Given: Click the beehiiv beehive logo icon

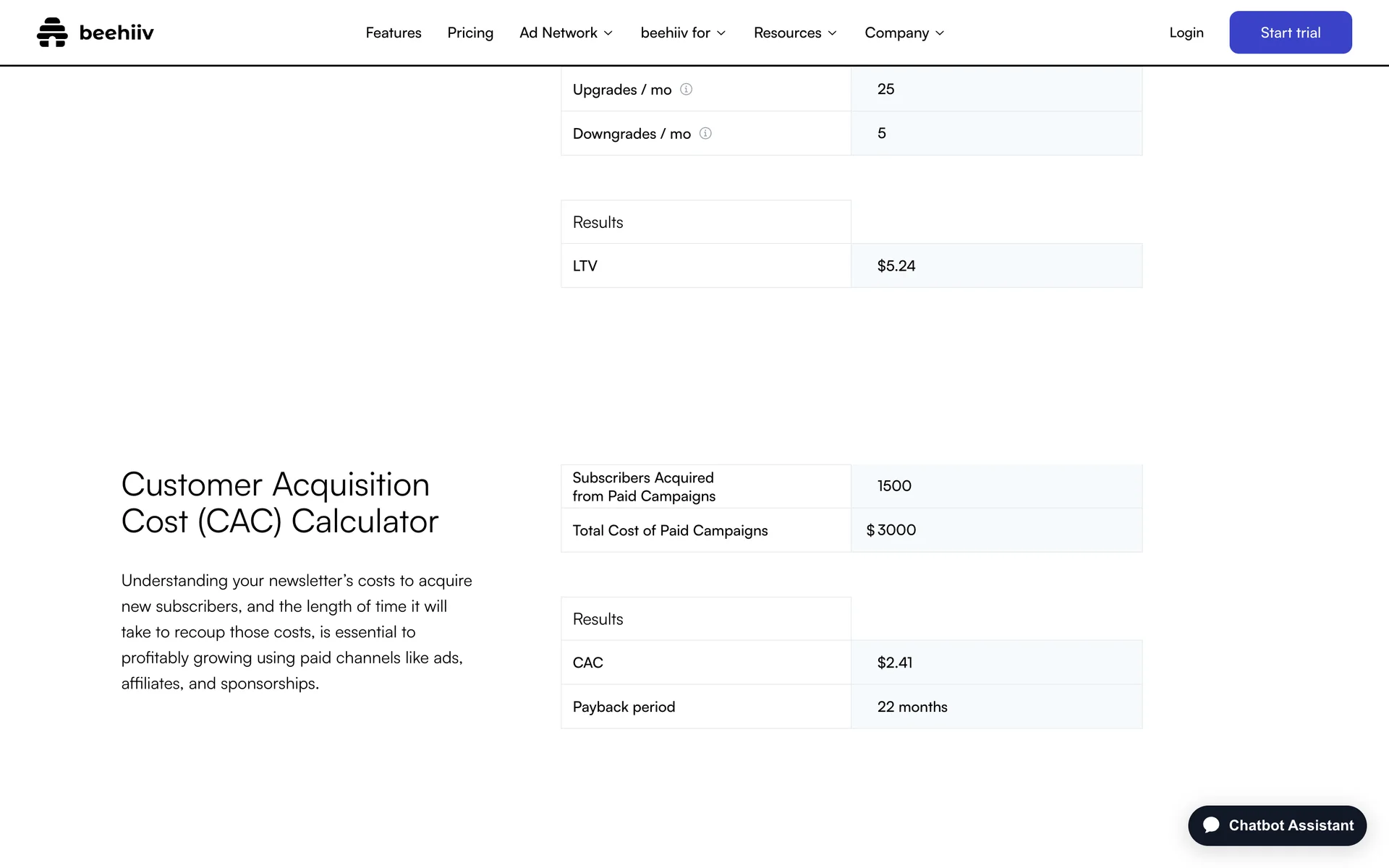Looking at the screenshot, I should pos(52,33).
